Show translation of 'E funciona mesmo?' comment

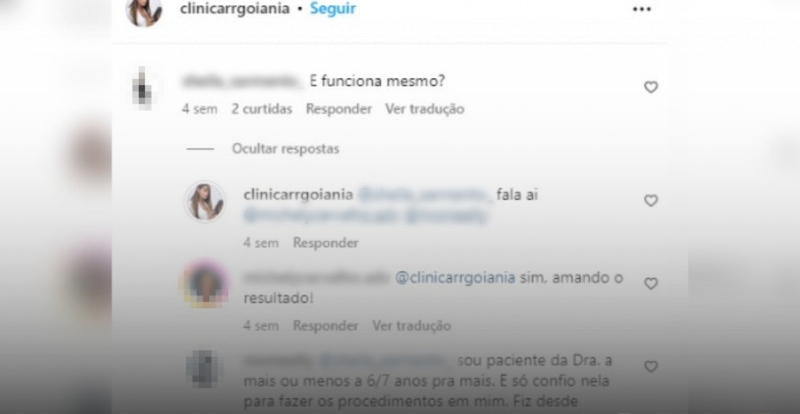424,109
